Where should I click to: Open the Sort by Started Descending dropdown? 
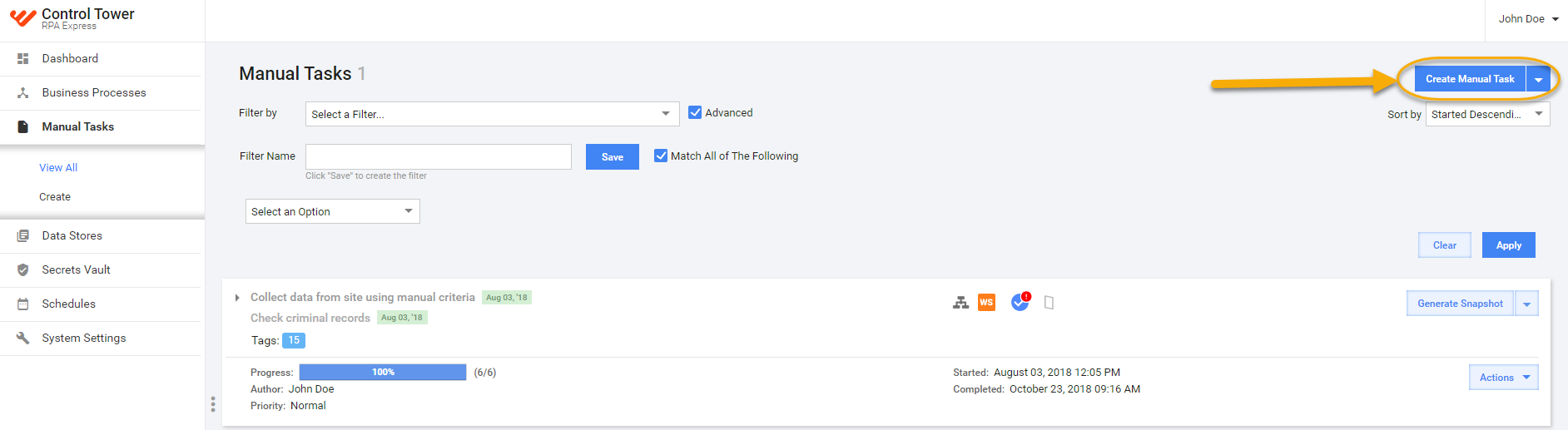pyautogui.click(x=1488, y=114)
